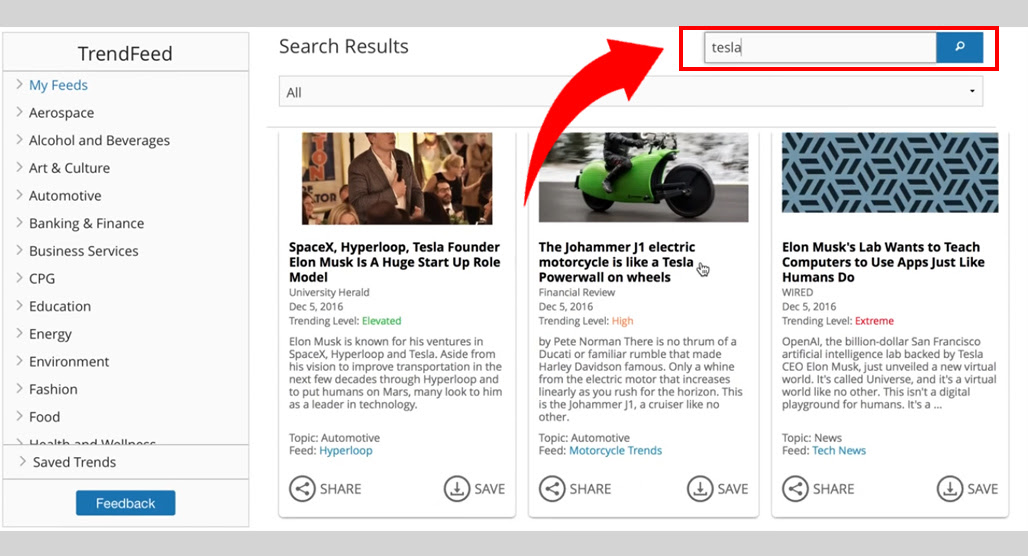Click the Financial Review source name

577,292
